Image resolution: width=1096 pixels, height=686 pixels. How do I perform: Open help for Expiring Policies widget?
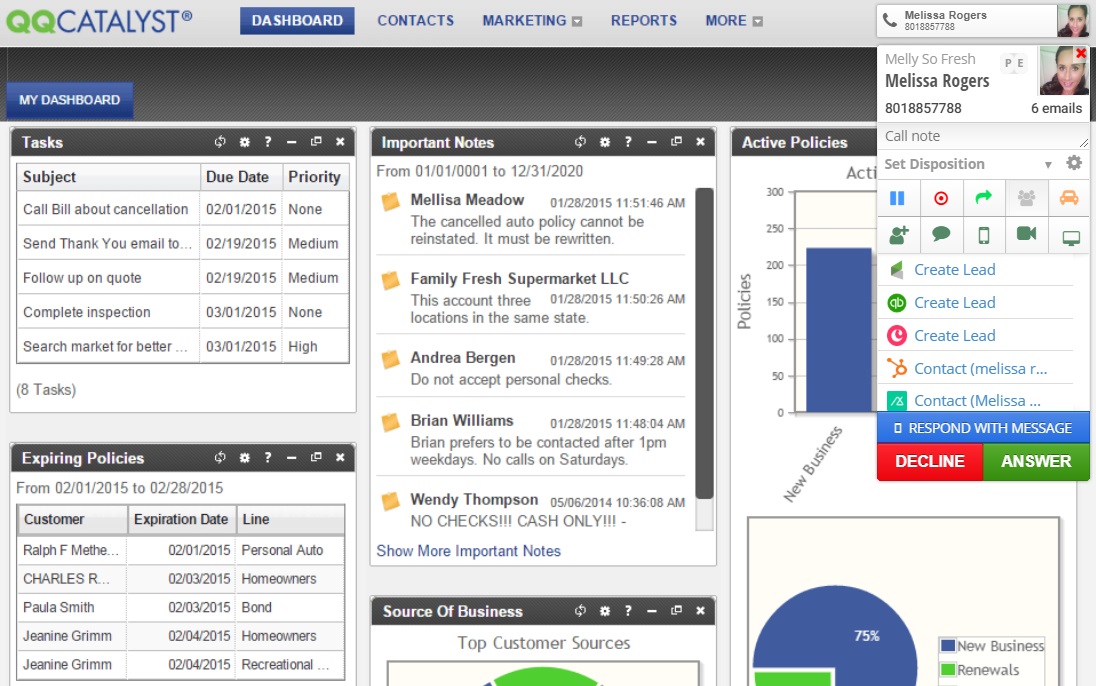coord(268,457)
